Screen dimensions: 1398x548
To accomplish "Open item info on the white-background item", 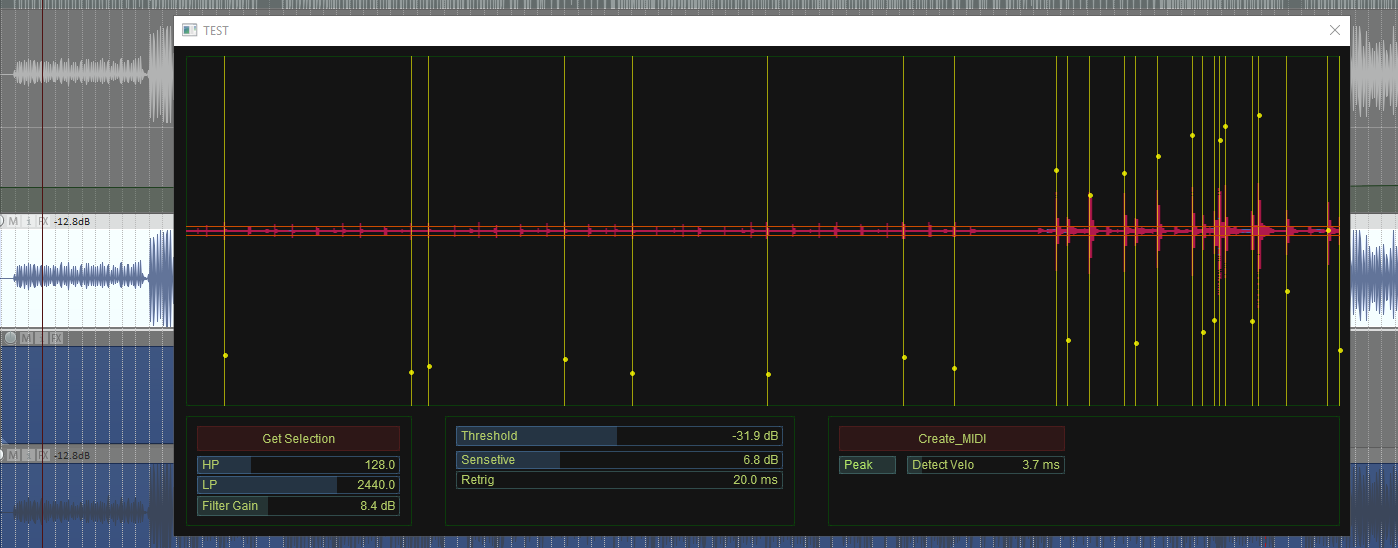I will [29, 221].
